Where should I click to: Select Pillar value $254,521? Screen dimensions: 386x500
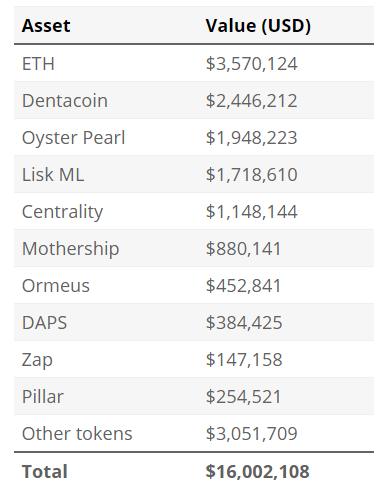click(x=243, y=397)
